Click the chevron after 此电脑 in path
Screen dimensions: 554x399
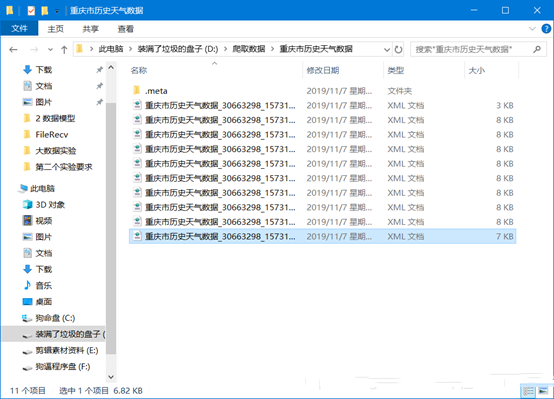click(x=130, y=49)
